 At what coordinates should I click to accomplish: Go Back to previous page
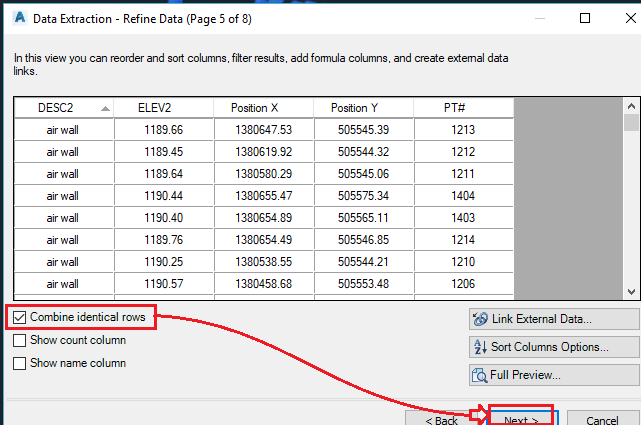point(442,418)
